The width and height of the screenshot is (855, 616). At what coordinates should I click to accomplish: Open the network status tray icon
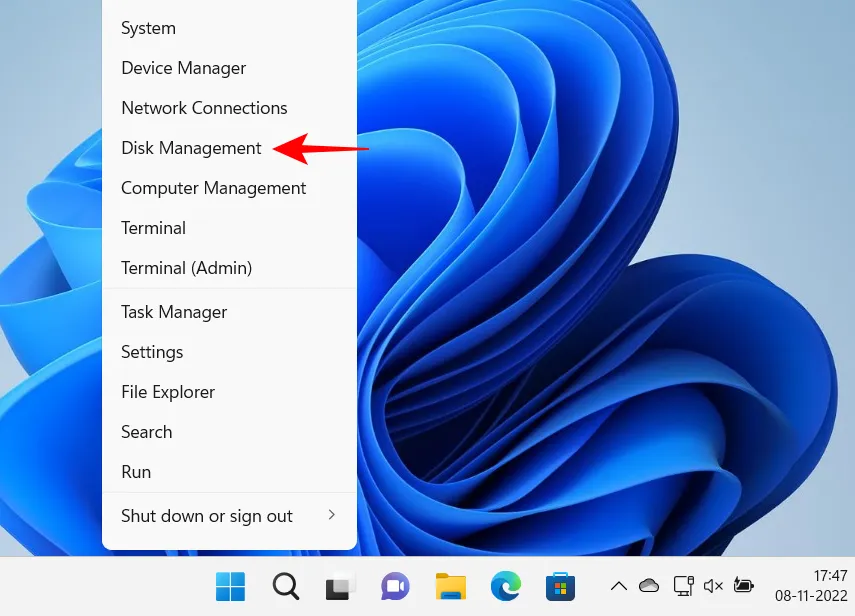683,586
